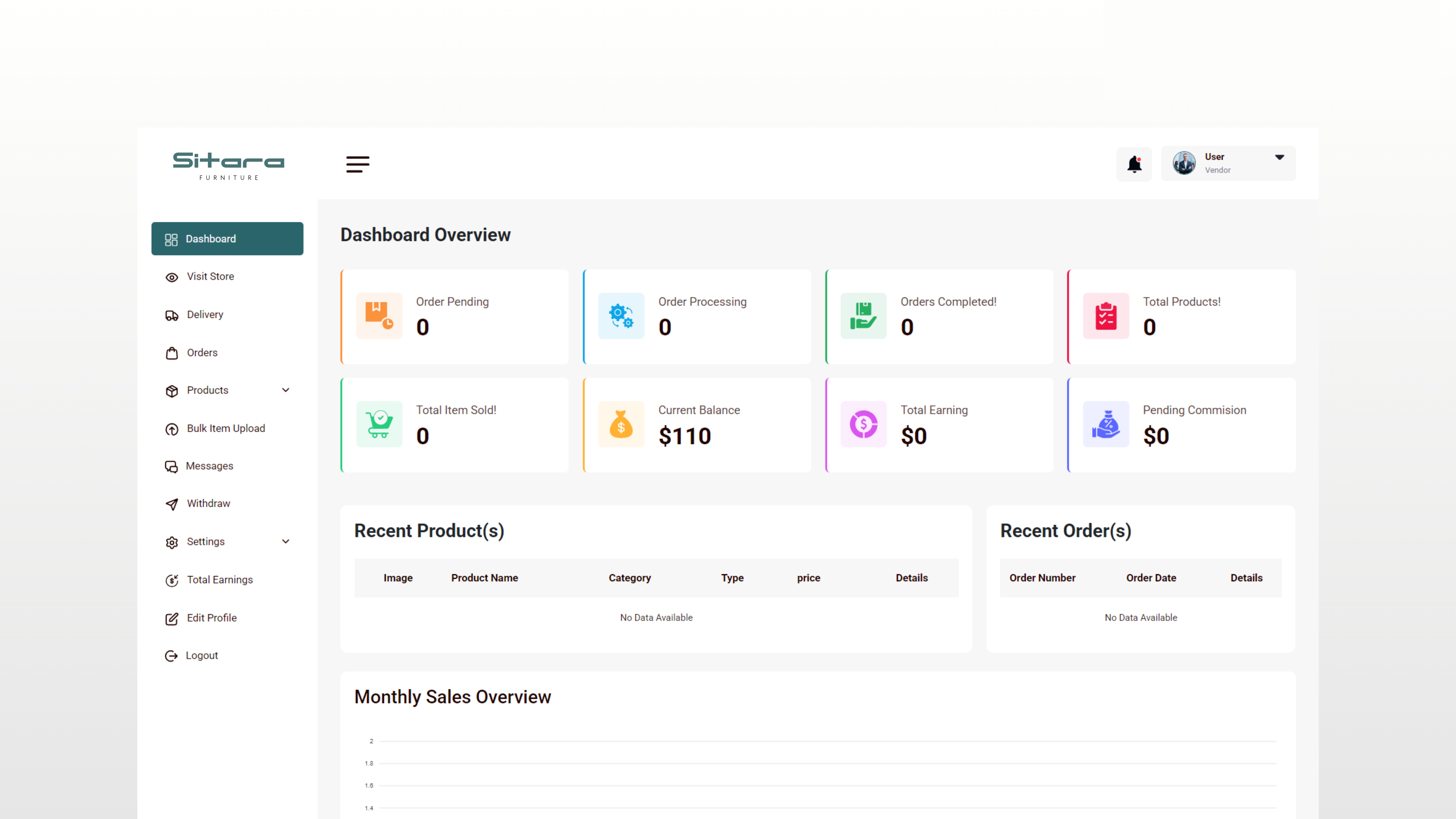Screen dimensions: 1456x819
Task: Expand the Products submenu chevron
Action: (285, 390)
